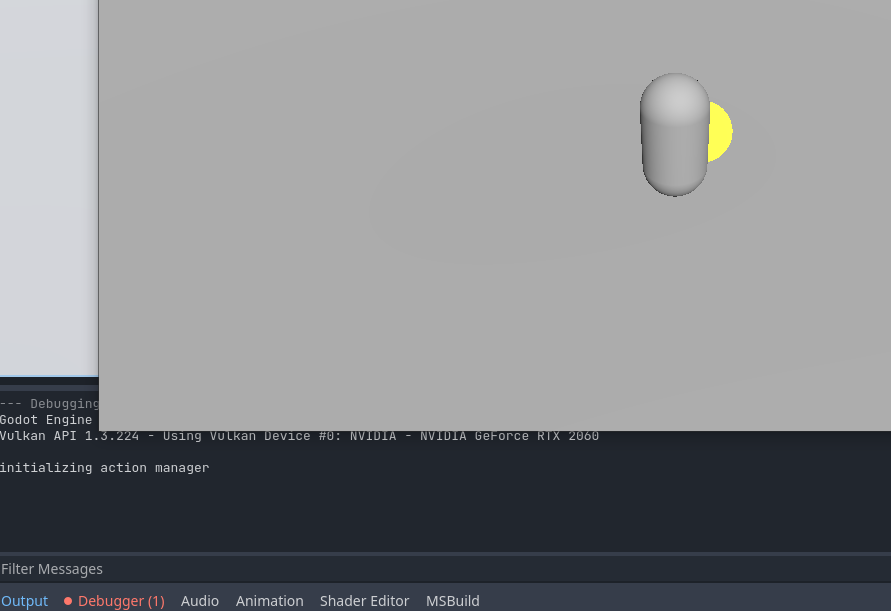Click the capsule player character in the game
The height and width of the screenshot is (611, 891).
click(x=674, y=134)
